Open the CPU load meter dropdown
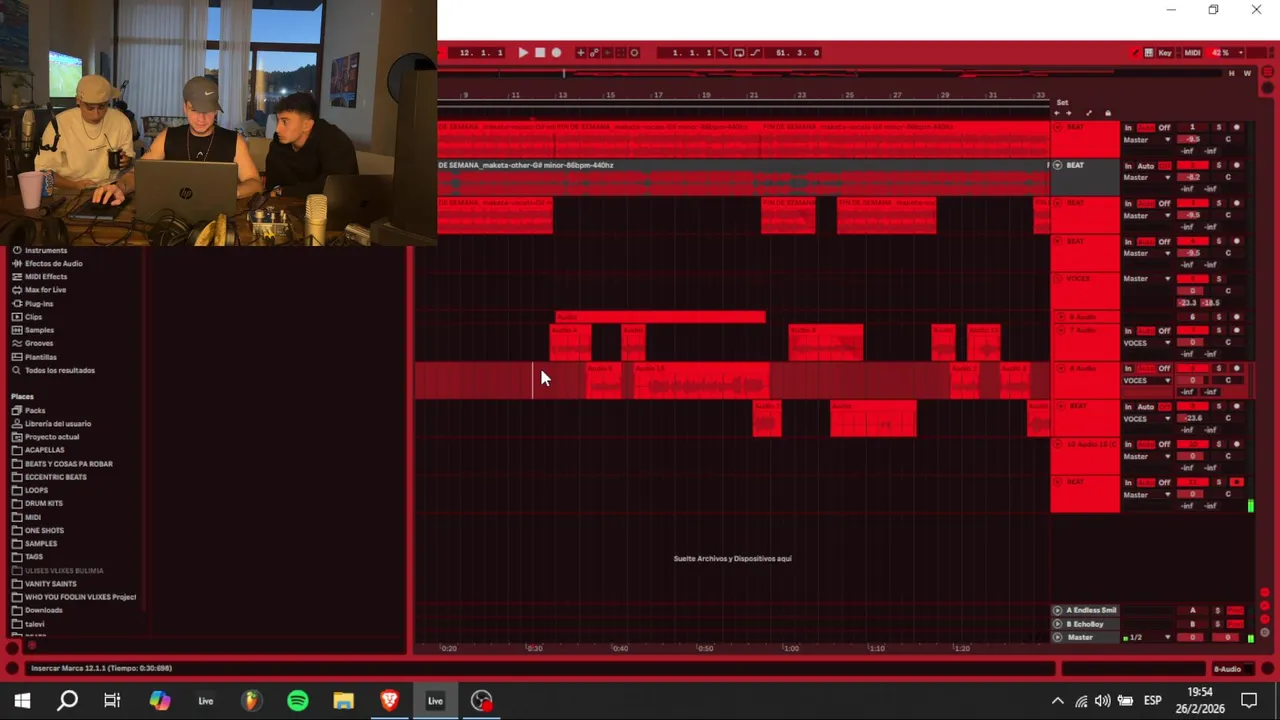Image resolution: width=1280 pixels, height=720 pixels. [1241, 53]
